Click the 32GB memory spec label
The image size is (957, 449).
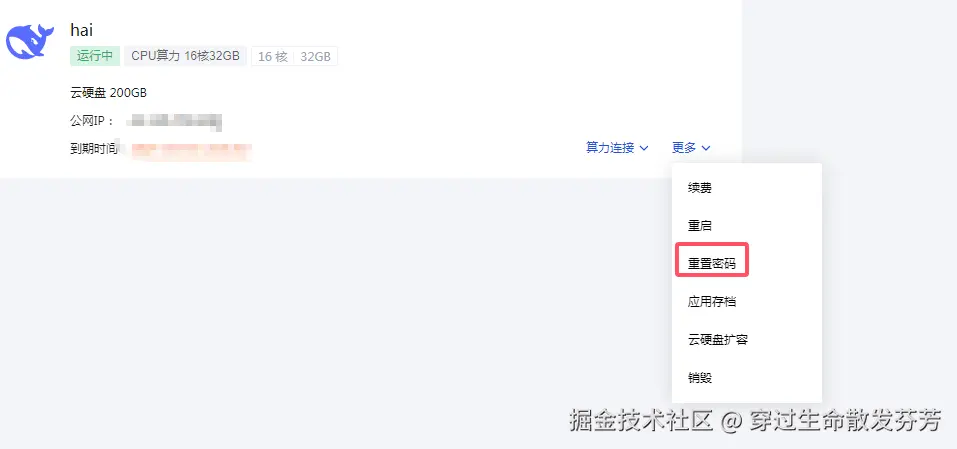(x=316, y=57)
